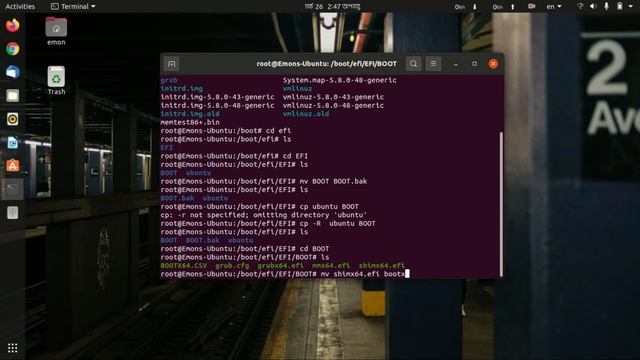Click 'mmx64.efi' in the listing
The image size is (640, 360).
coord(331,266)
